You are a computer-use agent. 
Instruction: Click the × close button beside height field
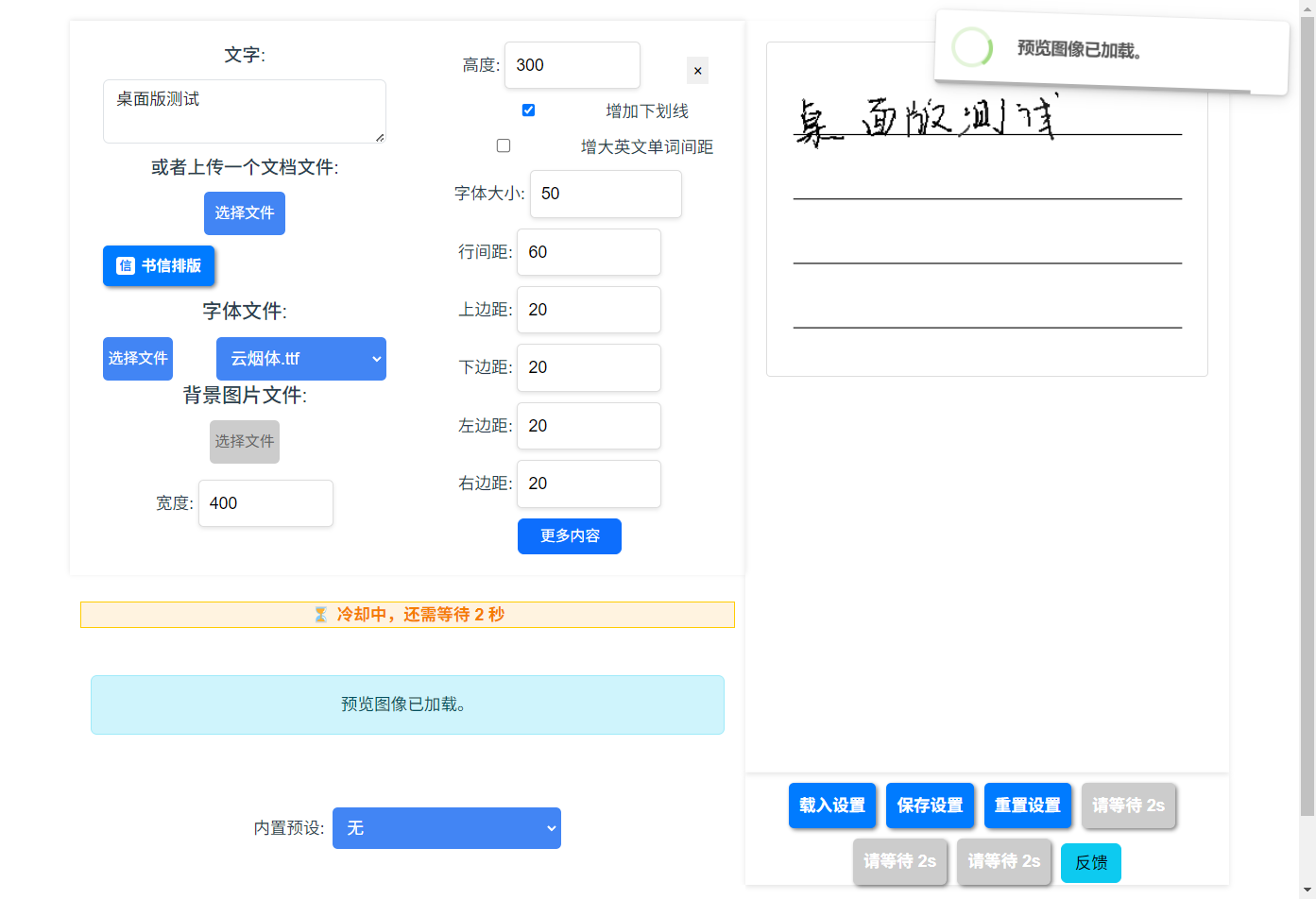pos(697,71)
